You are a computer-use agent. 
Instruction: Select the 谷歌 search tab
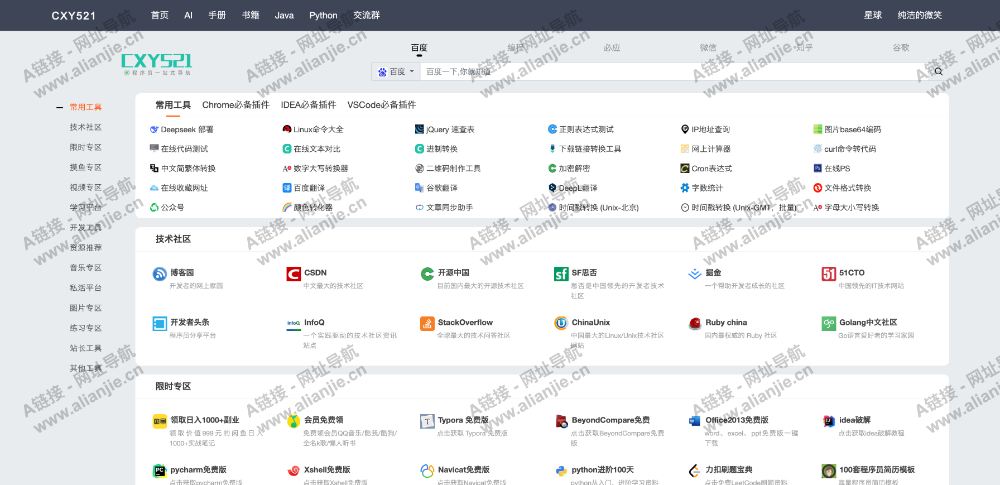(x=901, y=48)
